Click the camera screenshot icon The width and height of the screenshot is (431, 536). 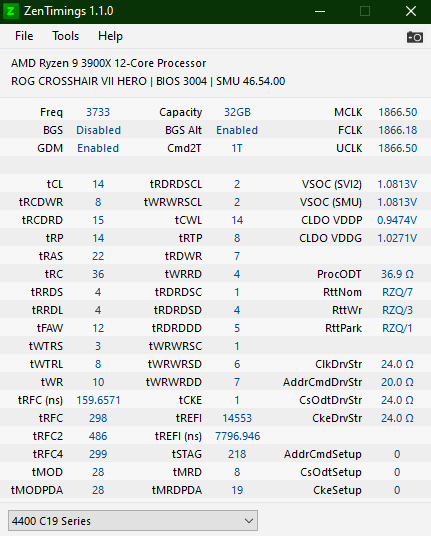point(415,37)
